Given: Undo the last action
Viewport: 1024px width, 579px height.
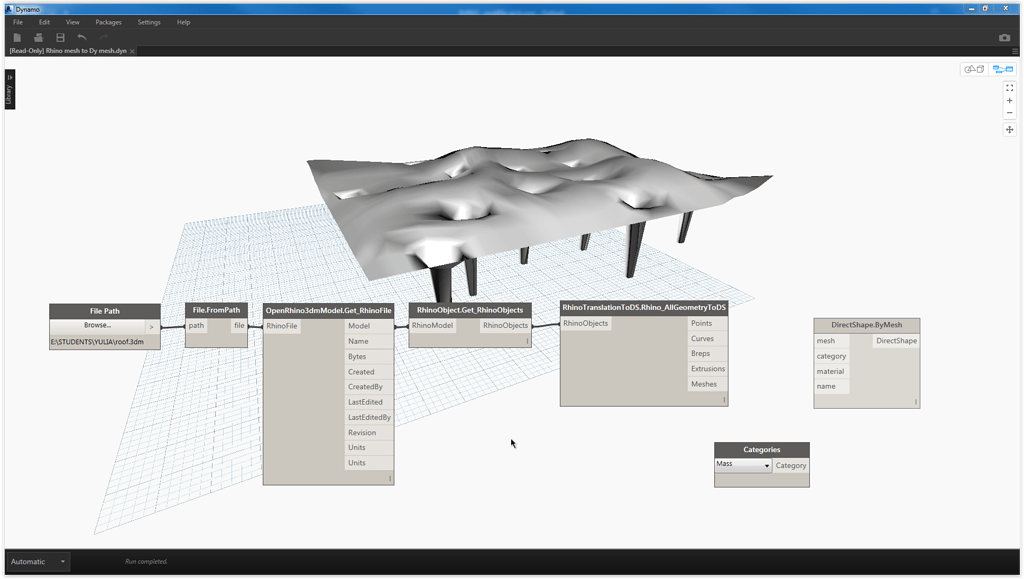Looking at the screenshot, I should [x=82, y=36].
